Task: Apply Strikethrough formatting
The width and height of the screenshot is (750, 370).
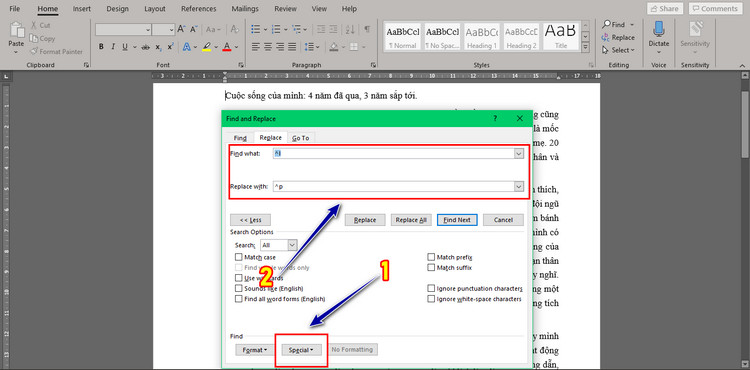Action: [146, 47]
